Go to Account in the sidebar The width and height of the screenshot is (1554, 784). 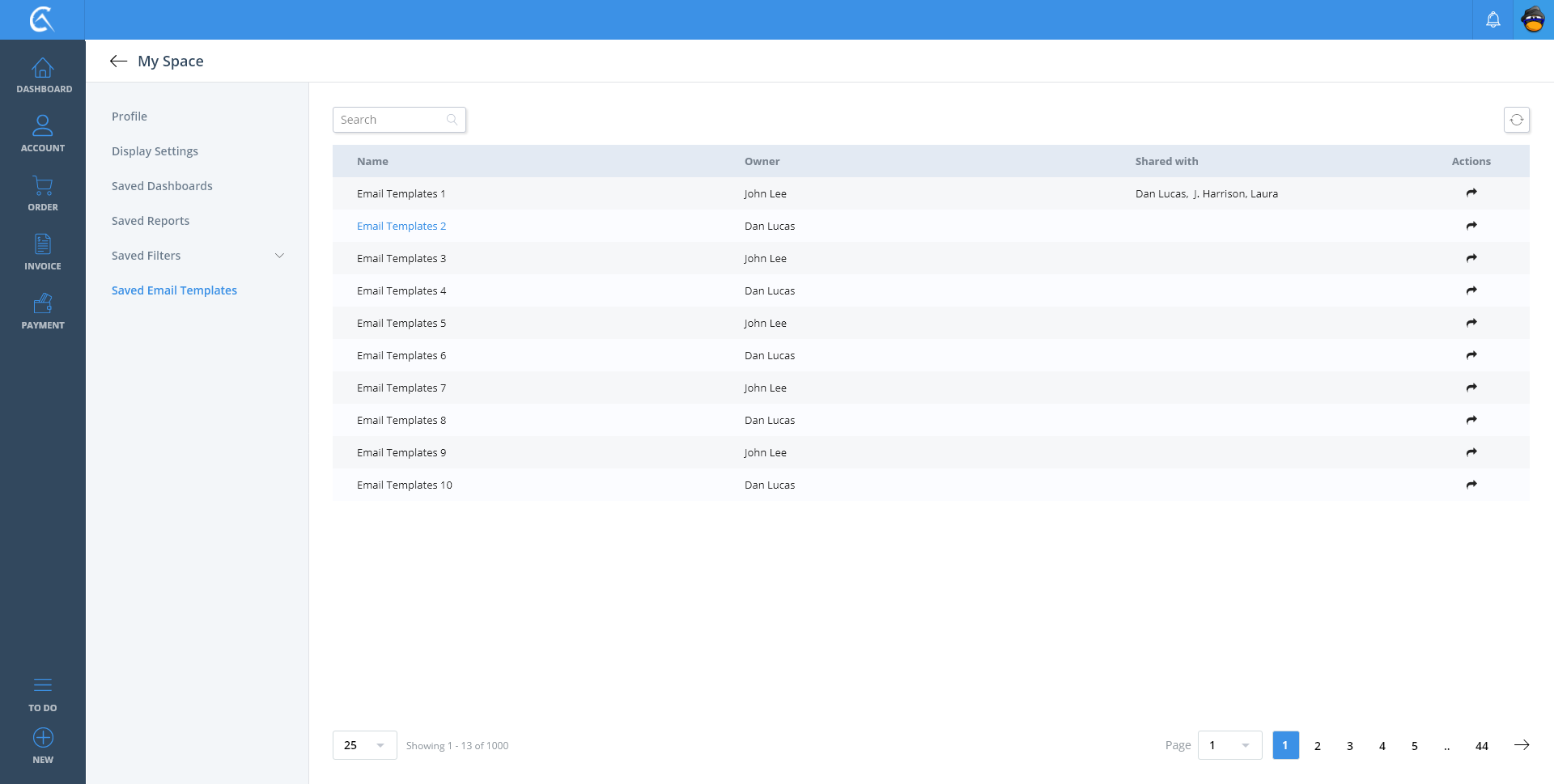[43, 126]
